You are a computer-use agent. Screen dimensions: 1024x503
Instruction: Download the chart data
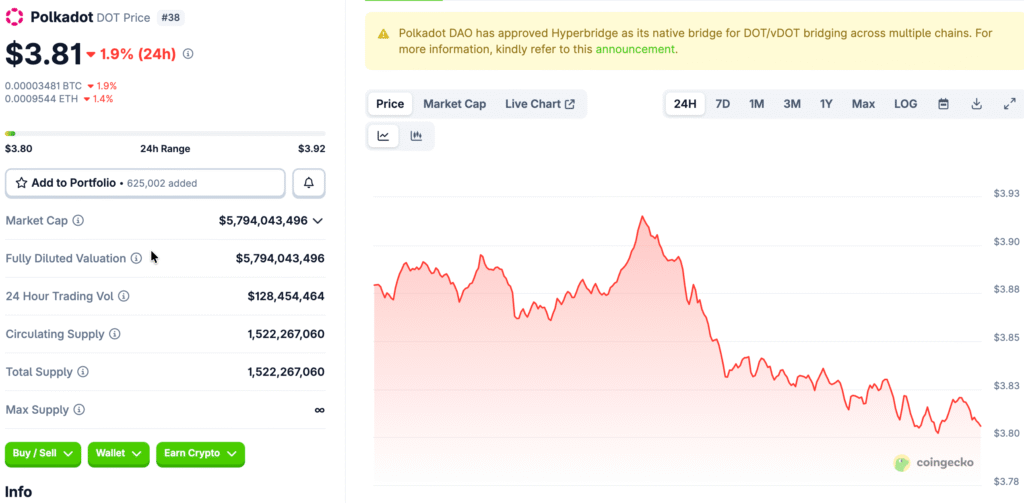point(976,104)
